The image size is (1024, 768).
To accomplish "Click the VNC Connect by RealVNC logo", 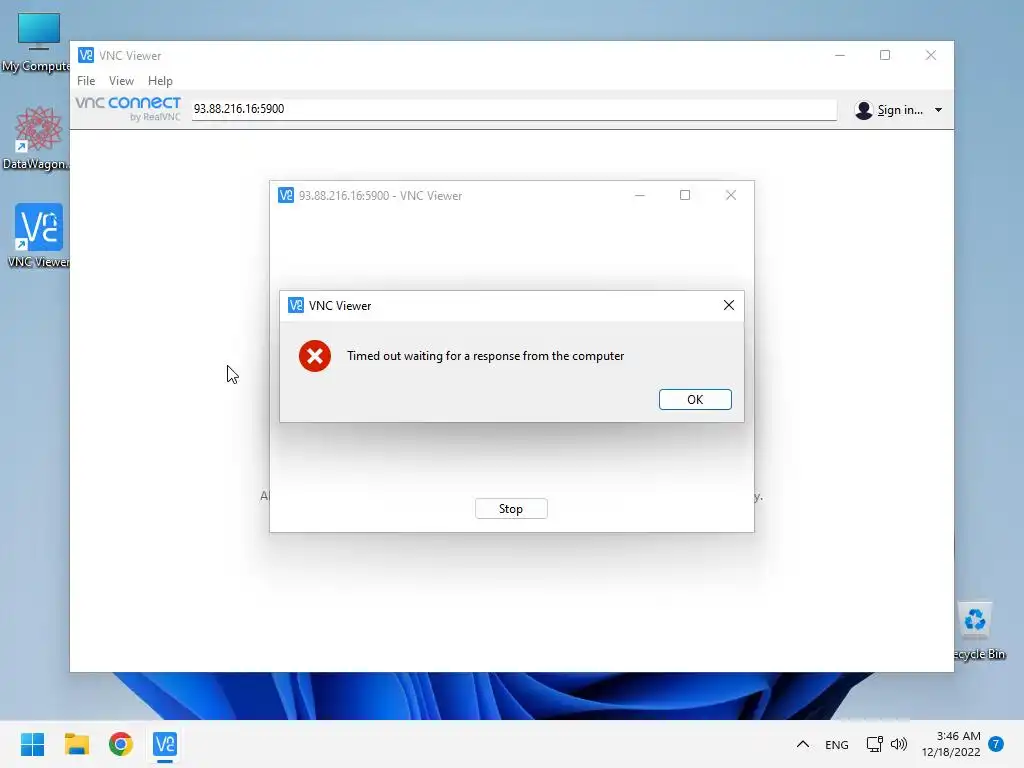I will click(128, 108).
